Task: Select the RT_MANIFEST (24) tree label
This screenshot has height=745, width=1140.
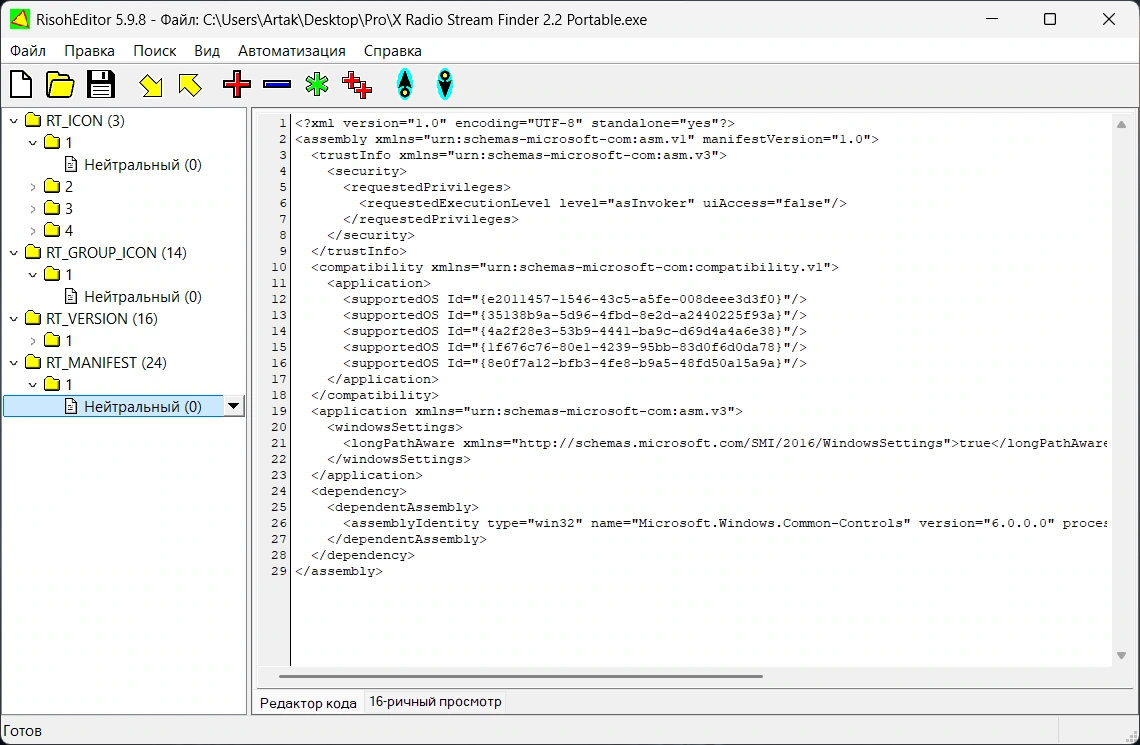Action: pos(106,362)
